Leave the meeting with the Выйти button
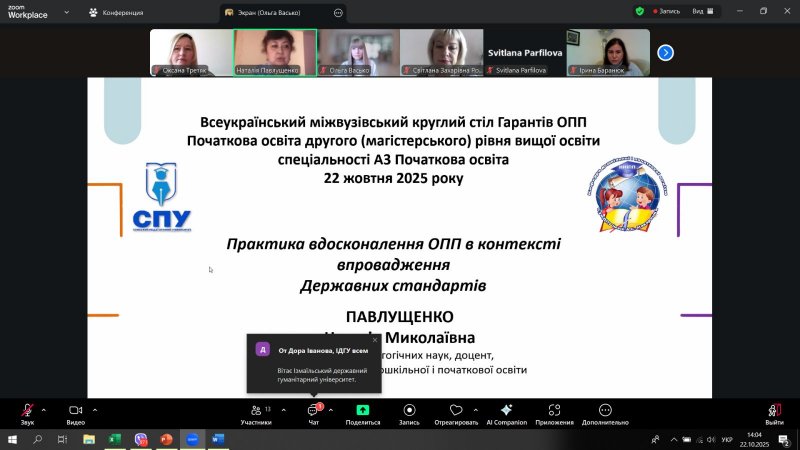Viewport: 800px width, 450px height. (x=773, y=411)
